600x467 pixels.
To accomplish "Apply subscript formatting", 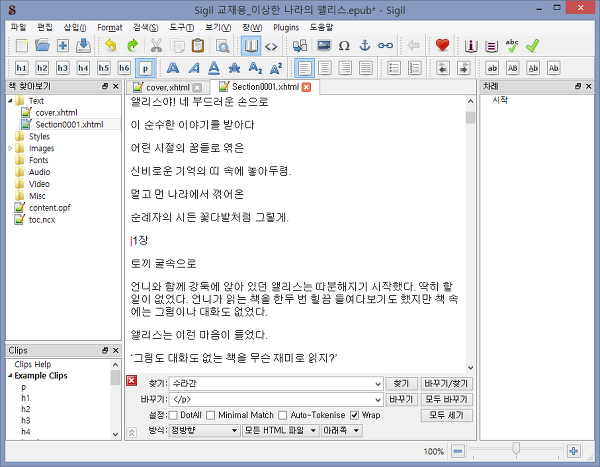I will pos(255,68).
